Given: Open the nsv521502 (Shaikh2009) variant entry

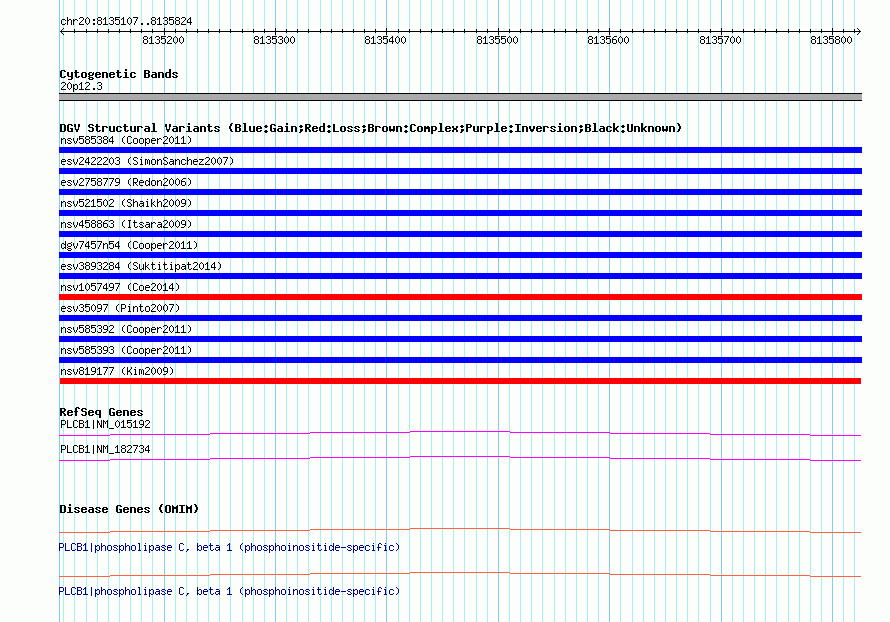Looking at the screenshot, I should pos(126,203).
